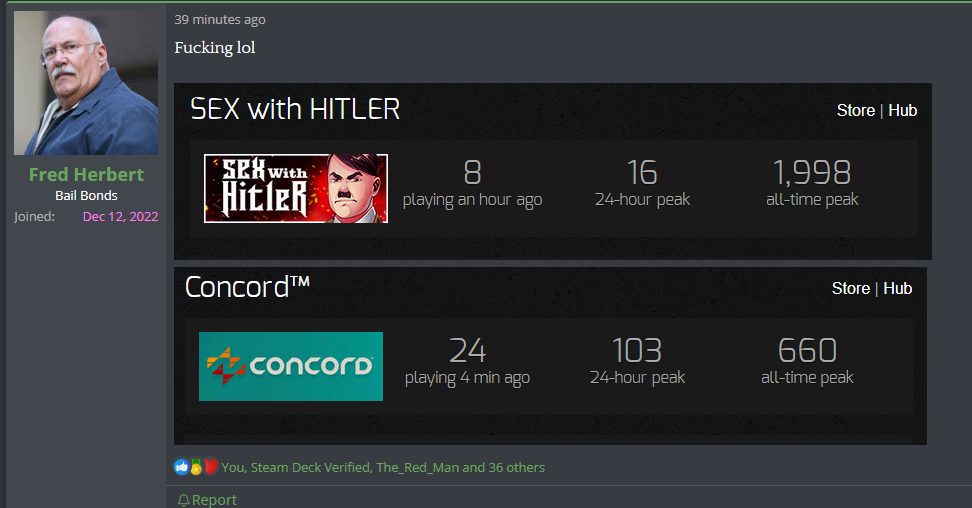This screenshot has height=508, width=972.
Task: Click the '39 minutes ago' post timestamp
Action: 219,20
